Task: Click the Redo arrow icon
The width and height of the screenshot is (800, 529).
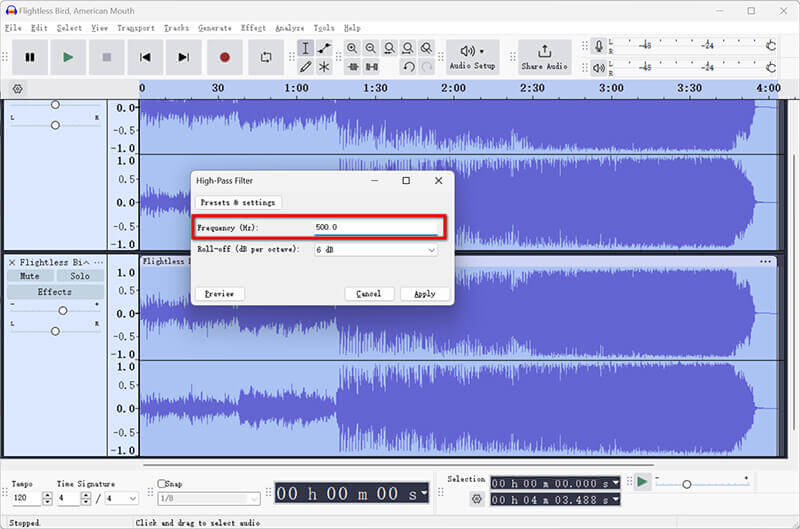Action: [x=427, y=67]
